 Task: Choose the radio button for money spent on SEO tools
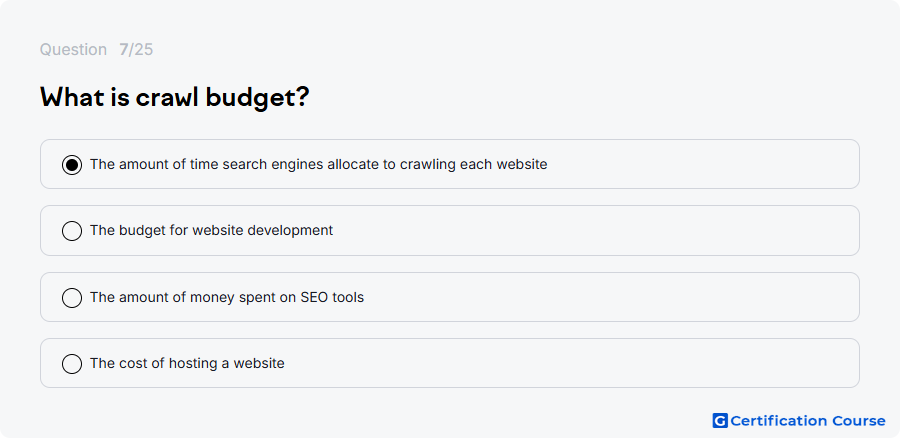[72, 298]
